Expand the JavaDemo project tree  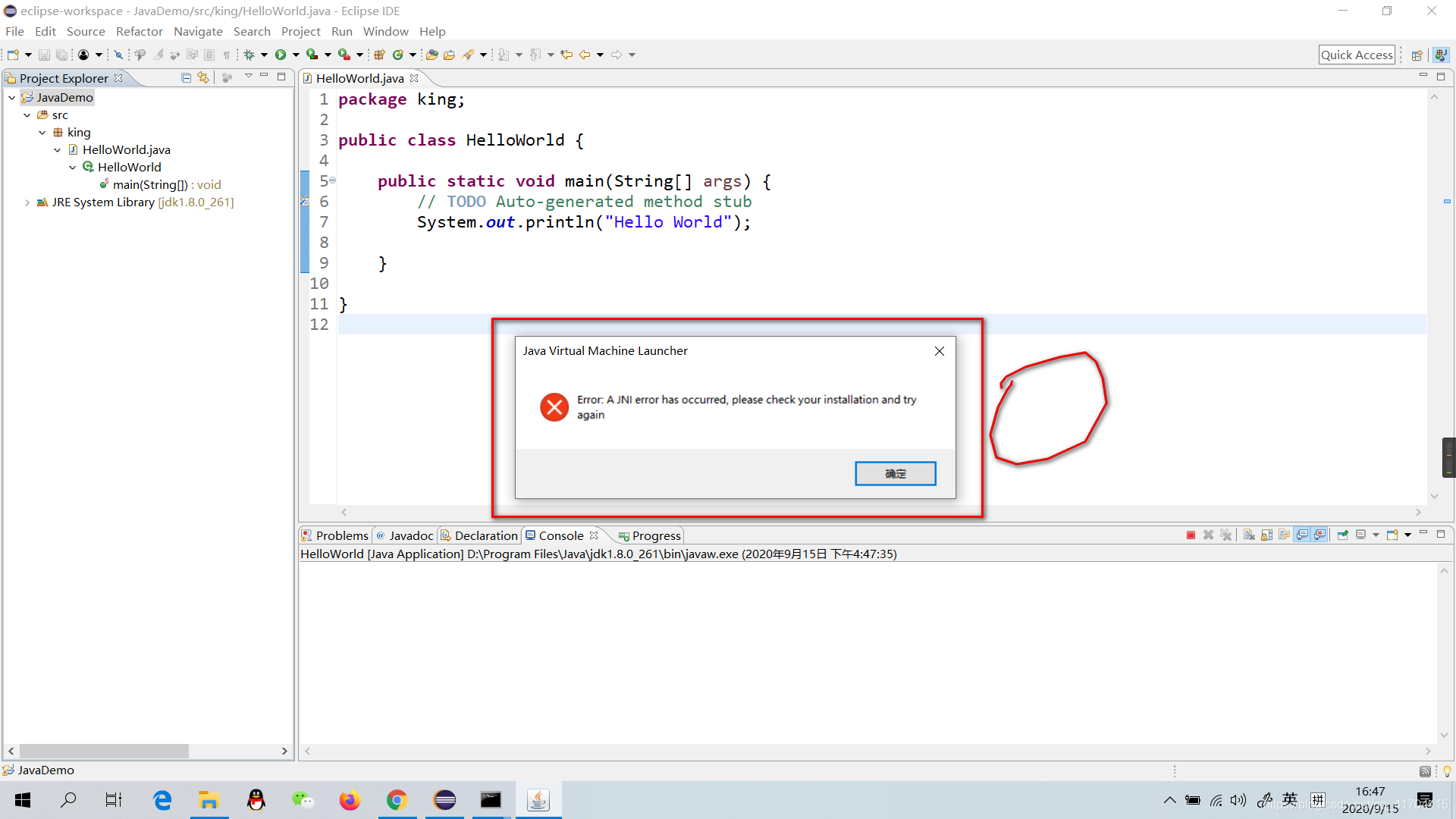click(x=12, y=97)
